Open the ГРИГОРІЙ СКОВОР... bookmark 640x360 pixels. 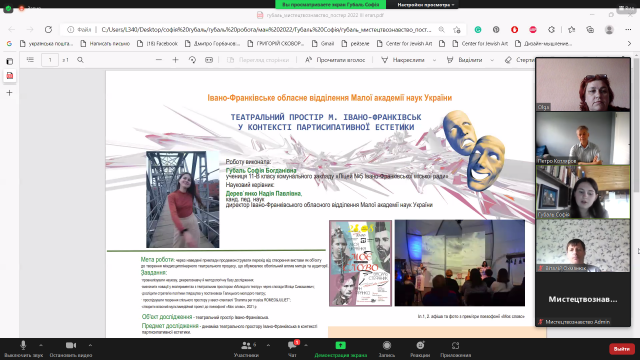click(276, 43)
